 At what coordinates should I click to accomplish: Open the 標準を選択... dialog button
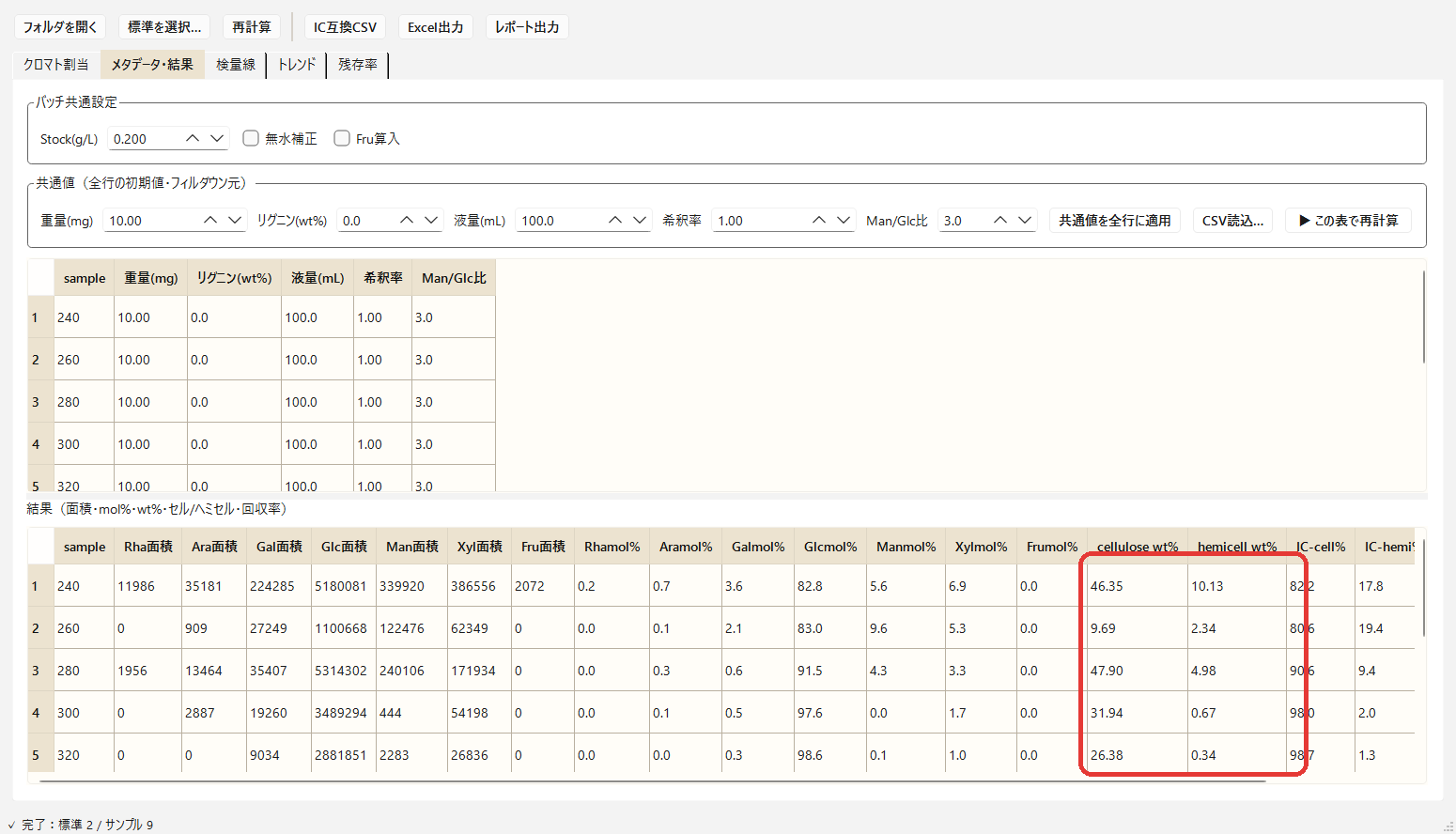coord(164,27)
